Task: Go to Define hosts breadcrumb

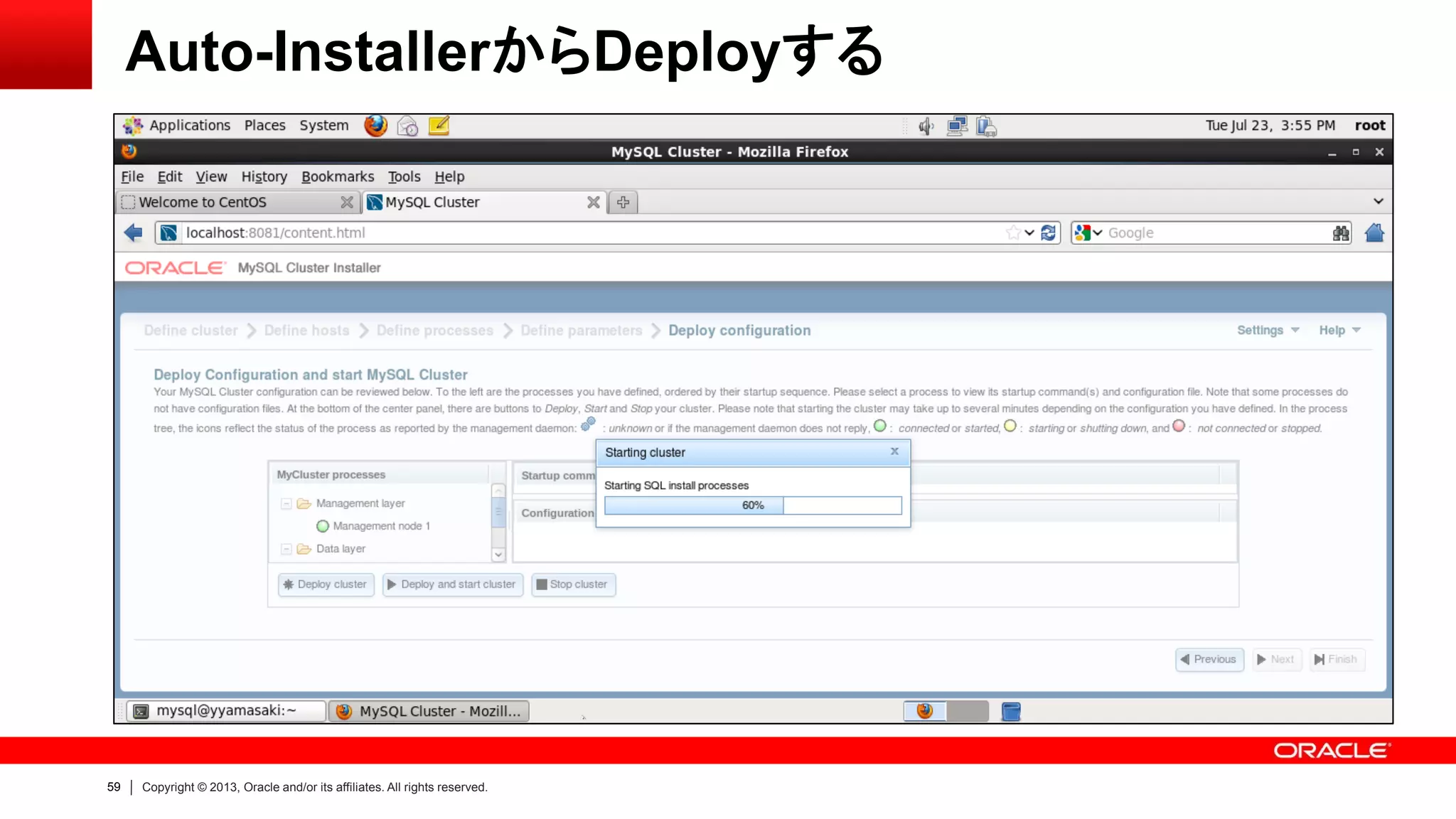Action: point(306,331)
